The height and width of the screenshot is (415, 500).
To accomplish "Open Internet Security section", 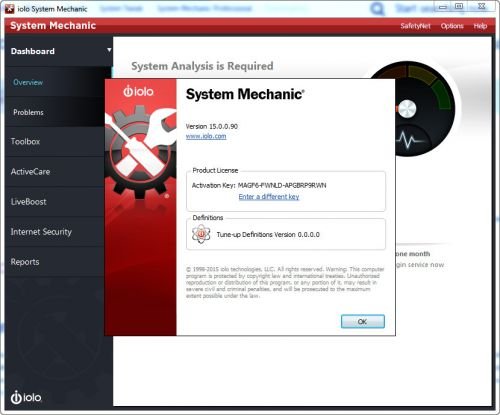I will coord(41,232).
